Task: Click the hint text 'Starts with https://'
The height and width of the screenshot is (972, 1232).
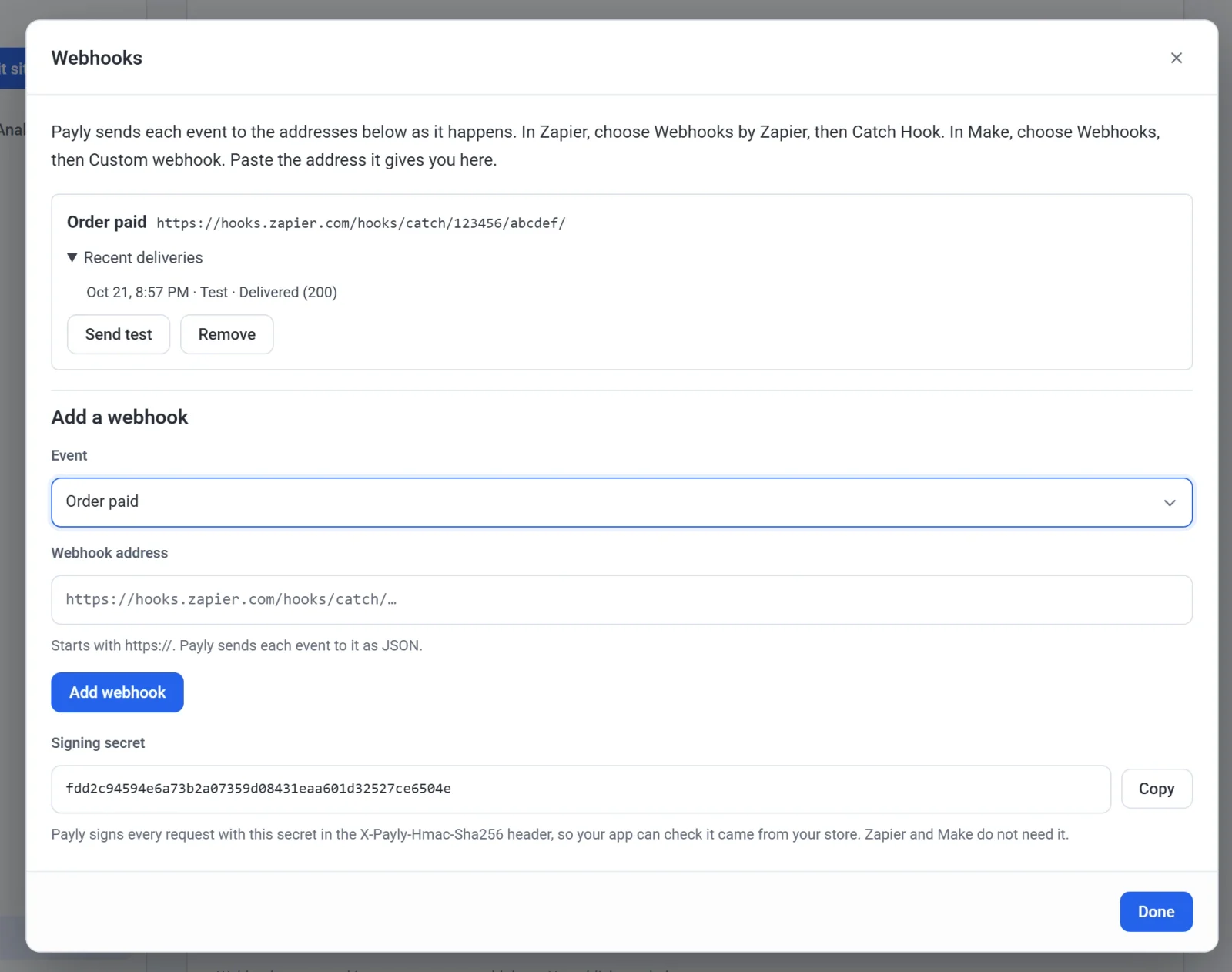Action: pyautogui.click(x=236, y=645)
